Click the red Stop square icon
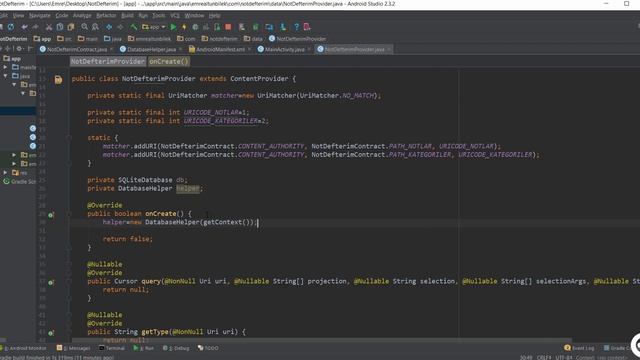The height and width of the screenshot is (360, 640). click(228, 27)
